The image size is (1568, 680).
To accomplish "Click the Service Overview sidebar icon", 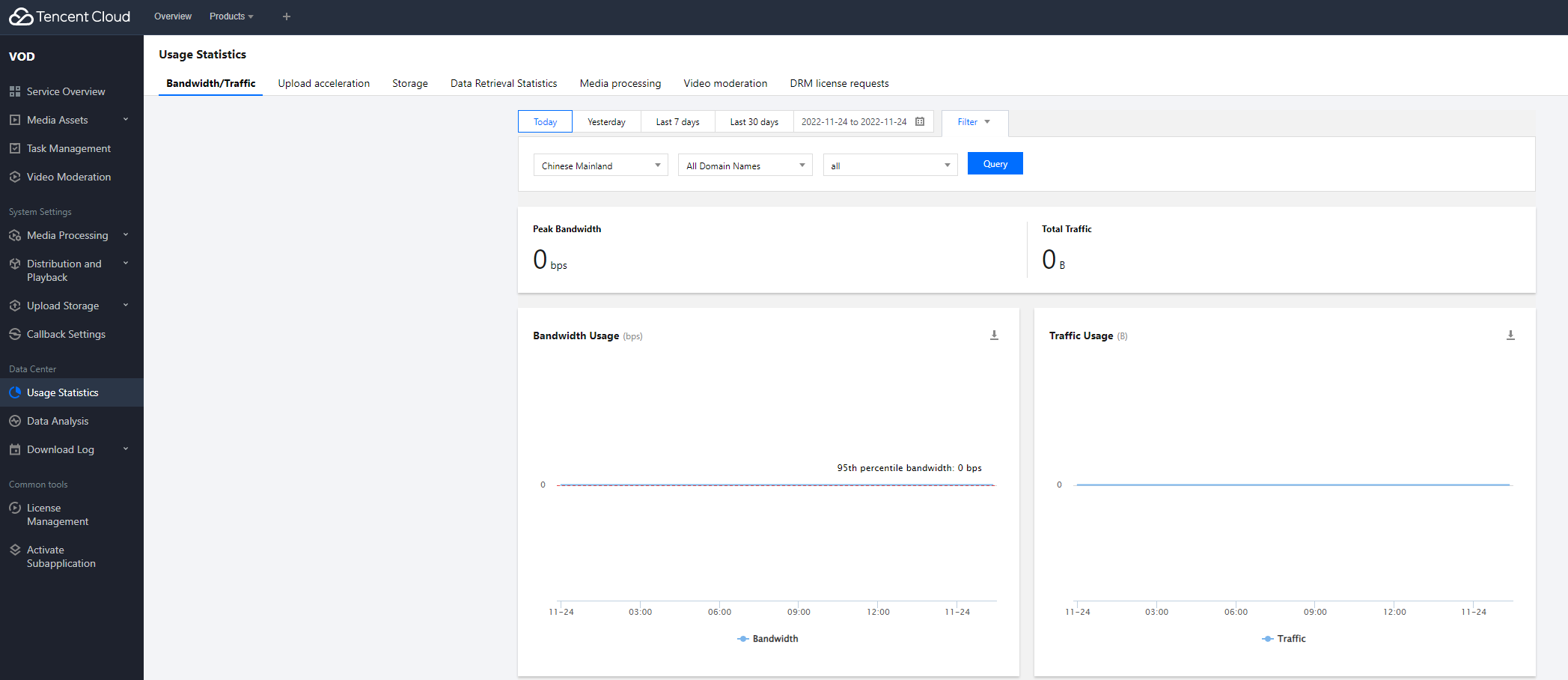I will pos(15,91).
